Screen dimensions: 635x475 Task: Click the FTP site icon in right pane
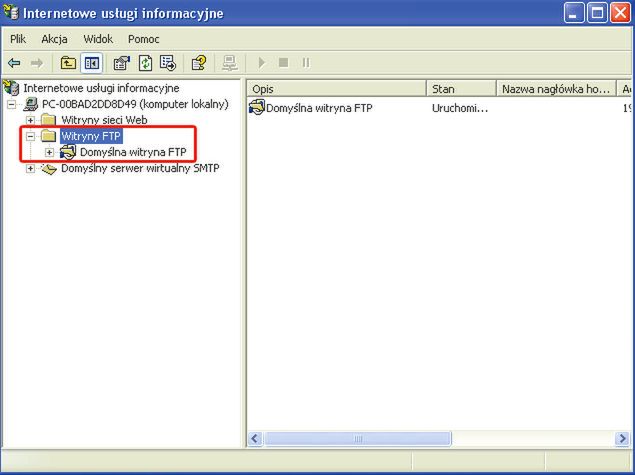tap(256, 107)
